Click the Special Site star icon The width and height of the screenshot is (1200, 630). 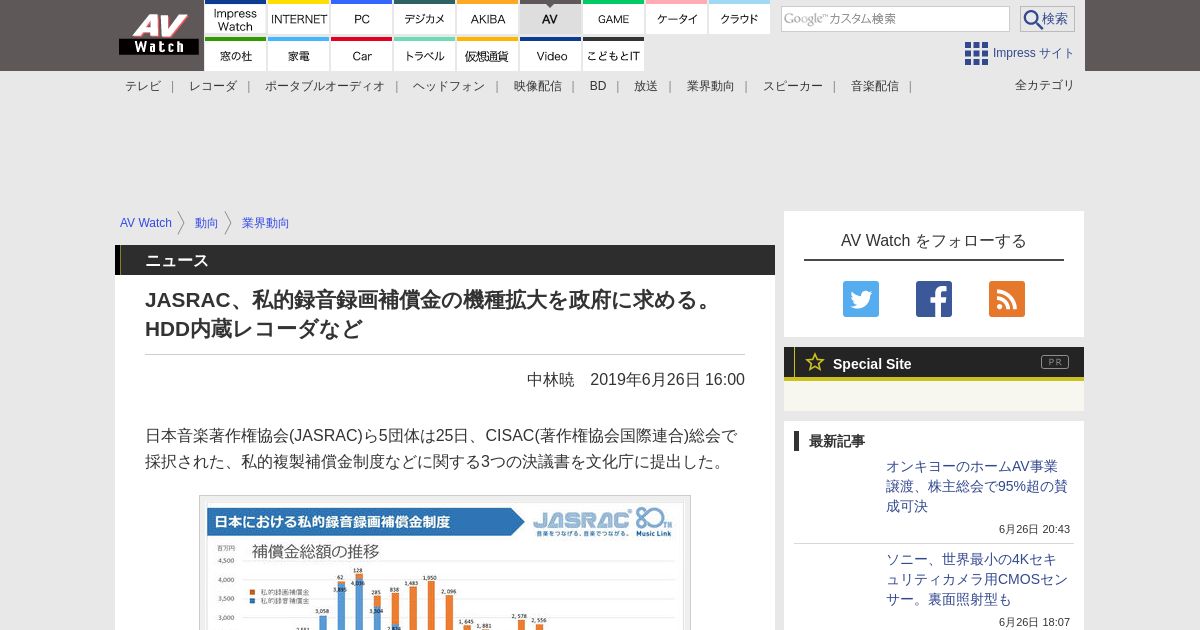click(815, 362)
